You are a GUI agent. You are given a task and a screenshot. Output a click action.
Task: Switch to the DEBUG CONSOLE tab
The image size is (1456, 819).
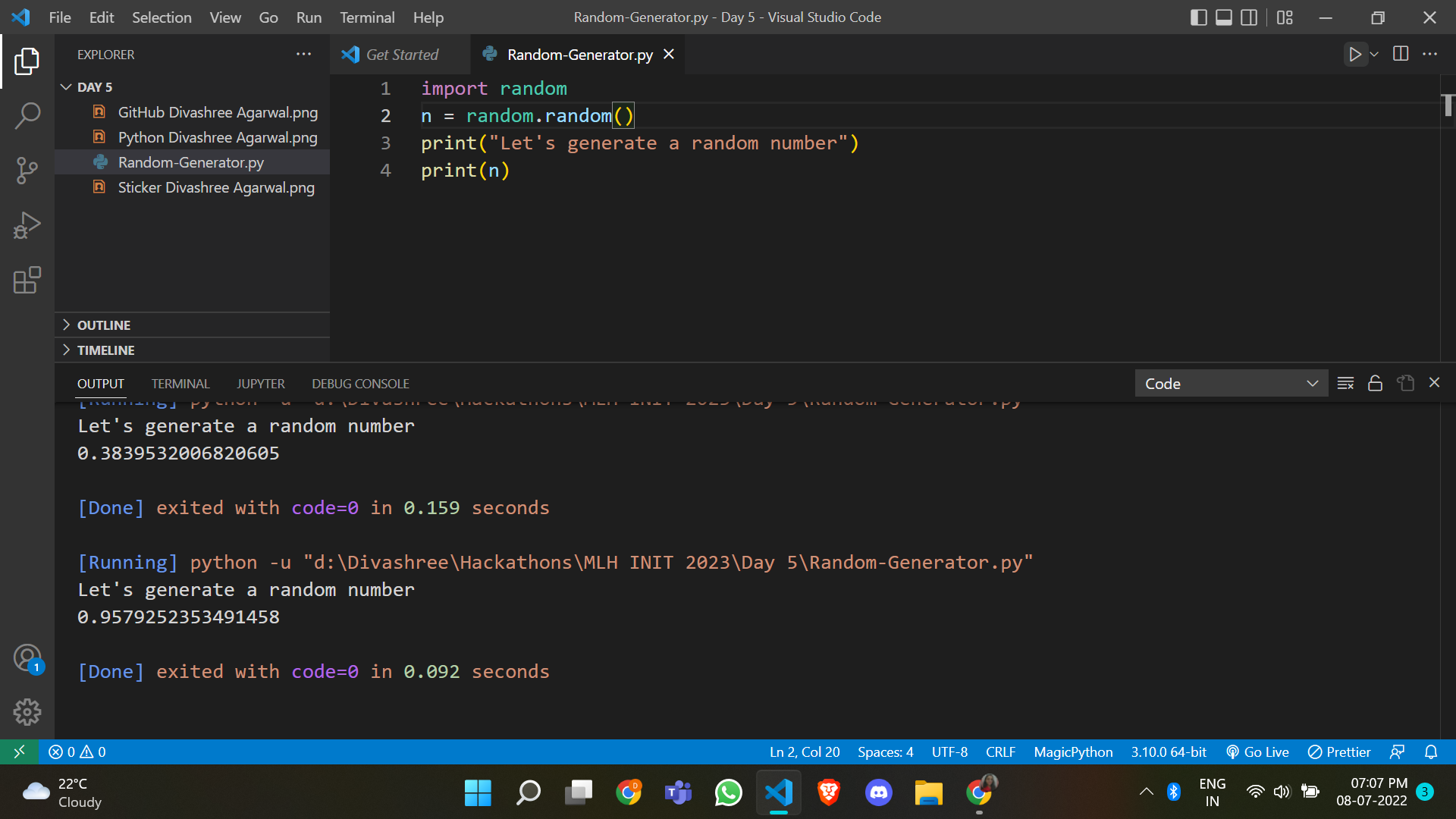coord(359,384)
